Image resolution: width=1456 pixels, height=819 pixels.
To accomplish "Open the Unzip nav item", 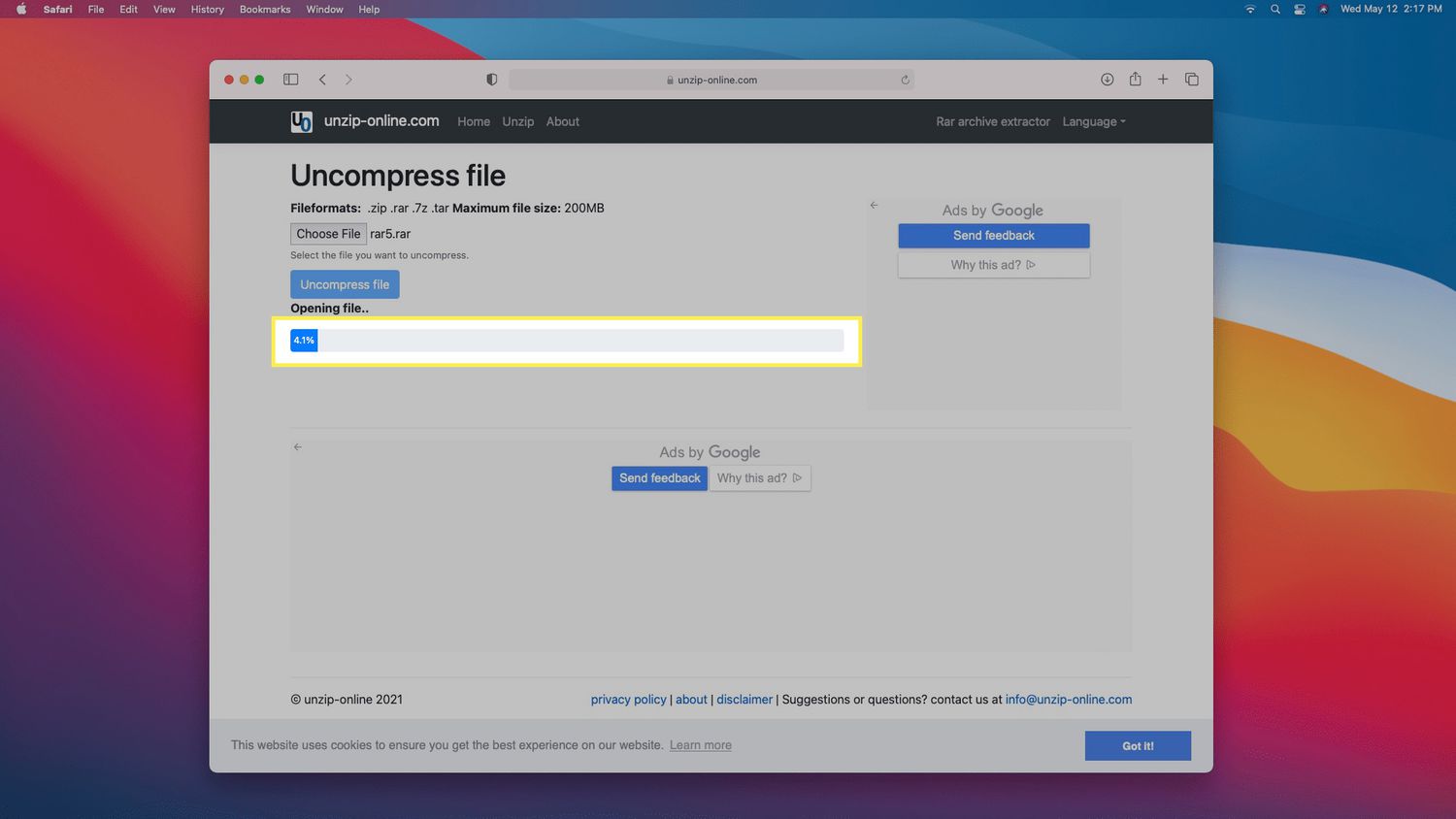I will click(x=517, y=121).
